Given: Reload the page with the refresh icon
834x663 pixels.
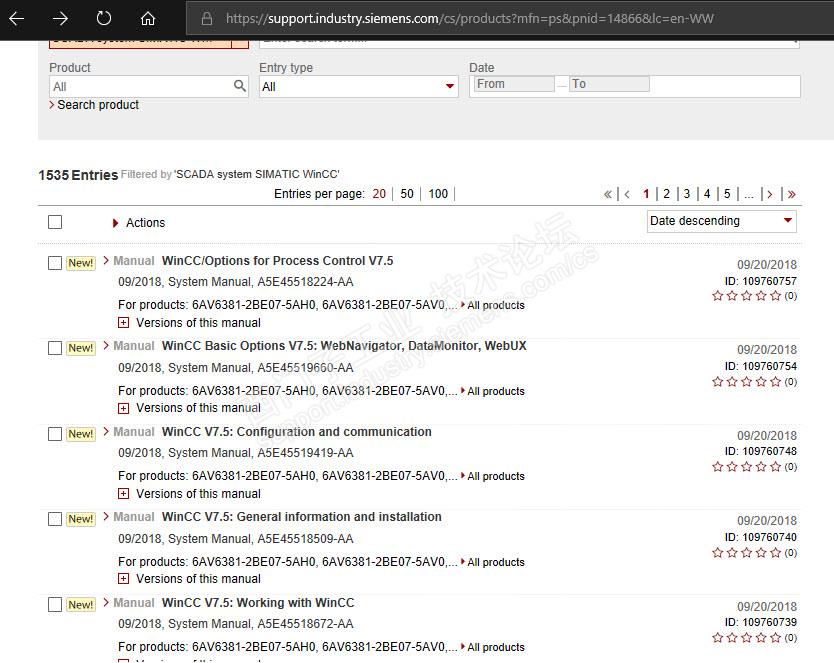Looking at the screenshot, I should [x=104, y=19].
